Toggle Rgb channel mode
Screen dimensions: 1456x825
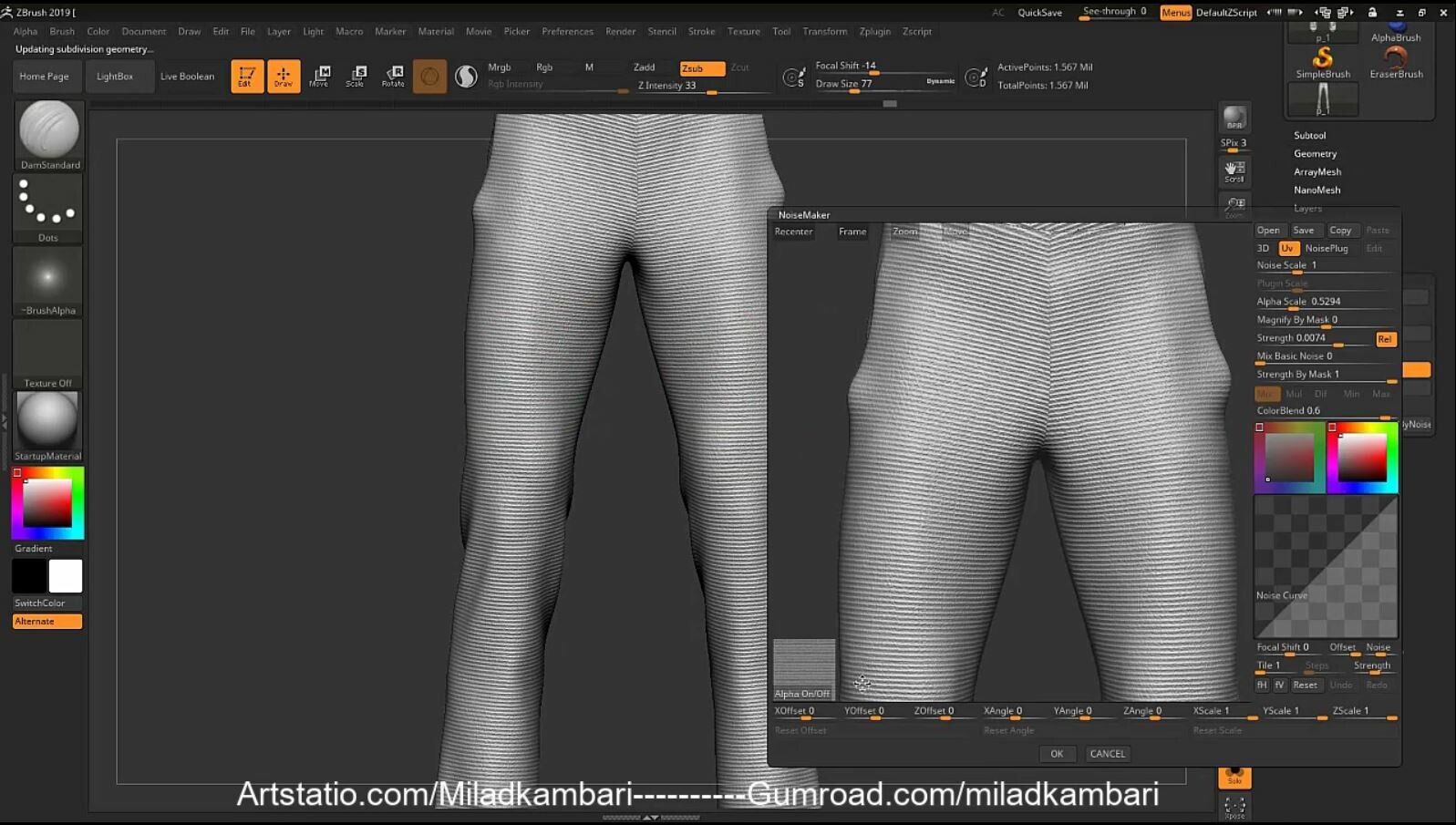(x=544, y=67)
